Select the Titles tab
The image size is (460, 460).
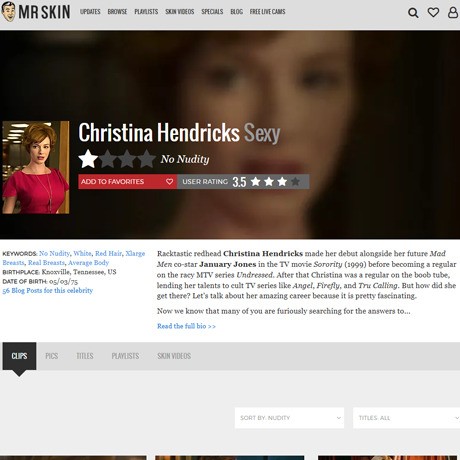[85, 356]
